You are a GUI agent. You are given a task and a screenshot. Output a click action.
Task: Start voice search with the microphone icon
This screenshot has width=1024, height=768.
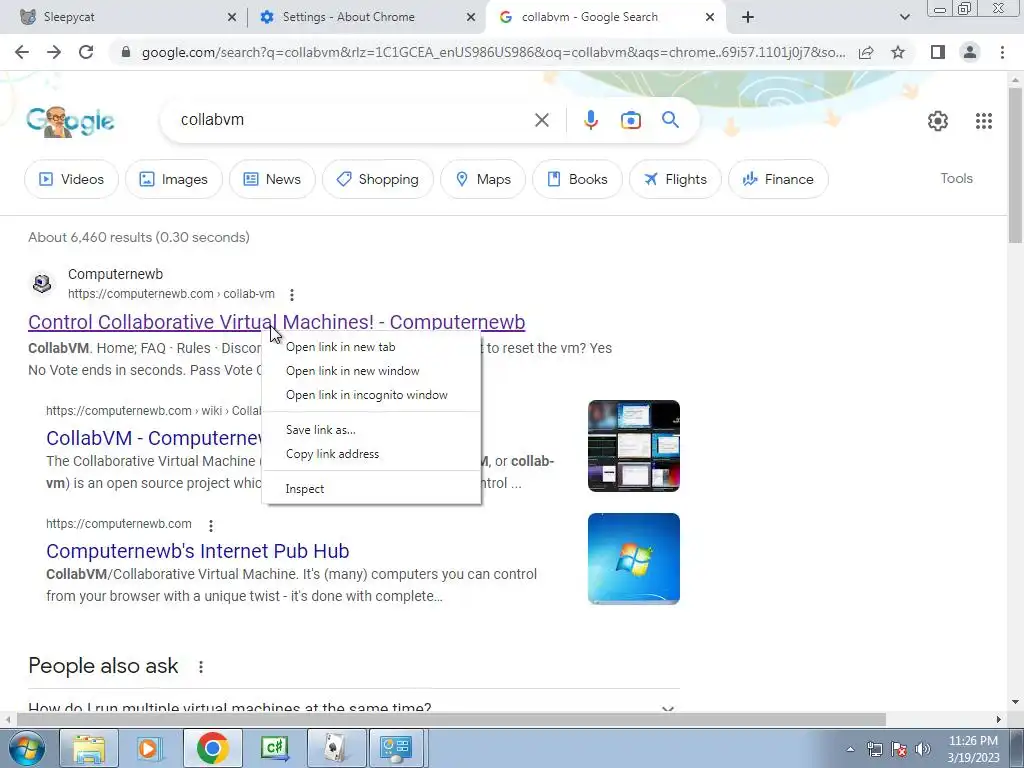(590, 120)
